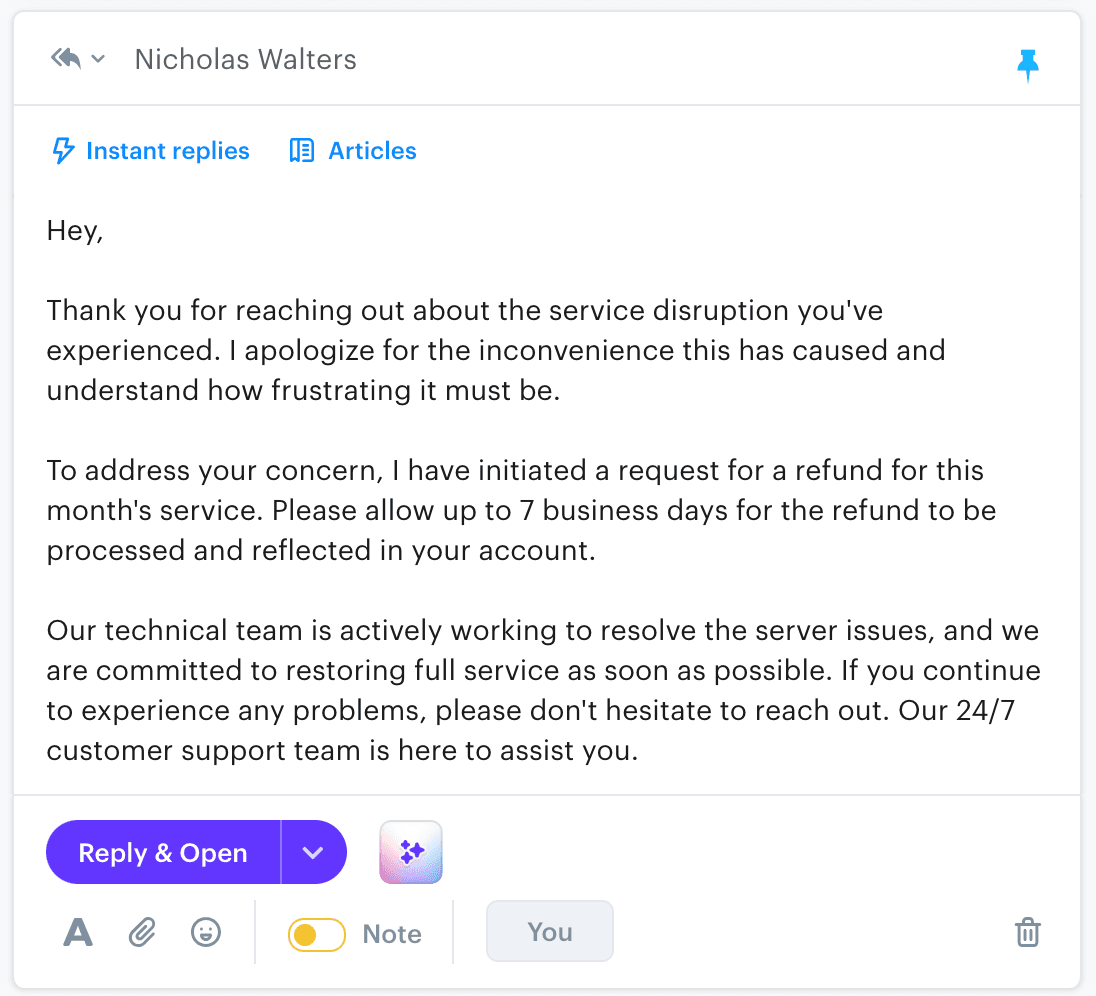
Task: Click the Reply & Open button
Action: (161, 852)
